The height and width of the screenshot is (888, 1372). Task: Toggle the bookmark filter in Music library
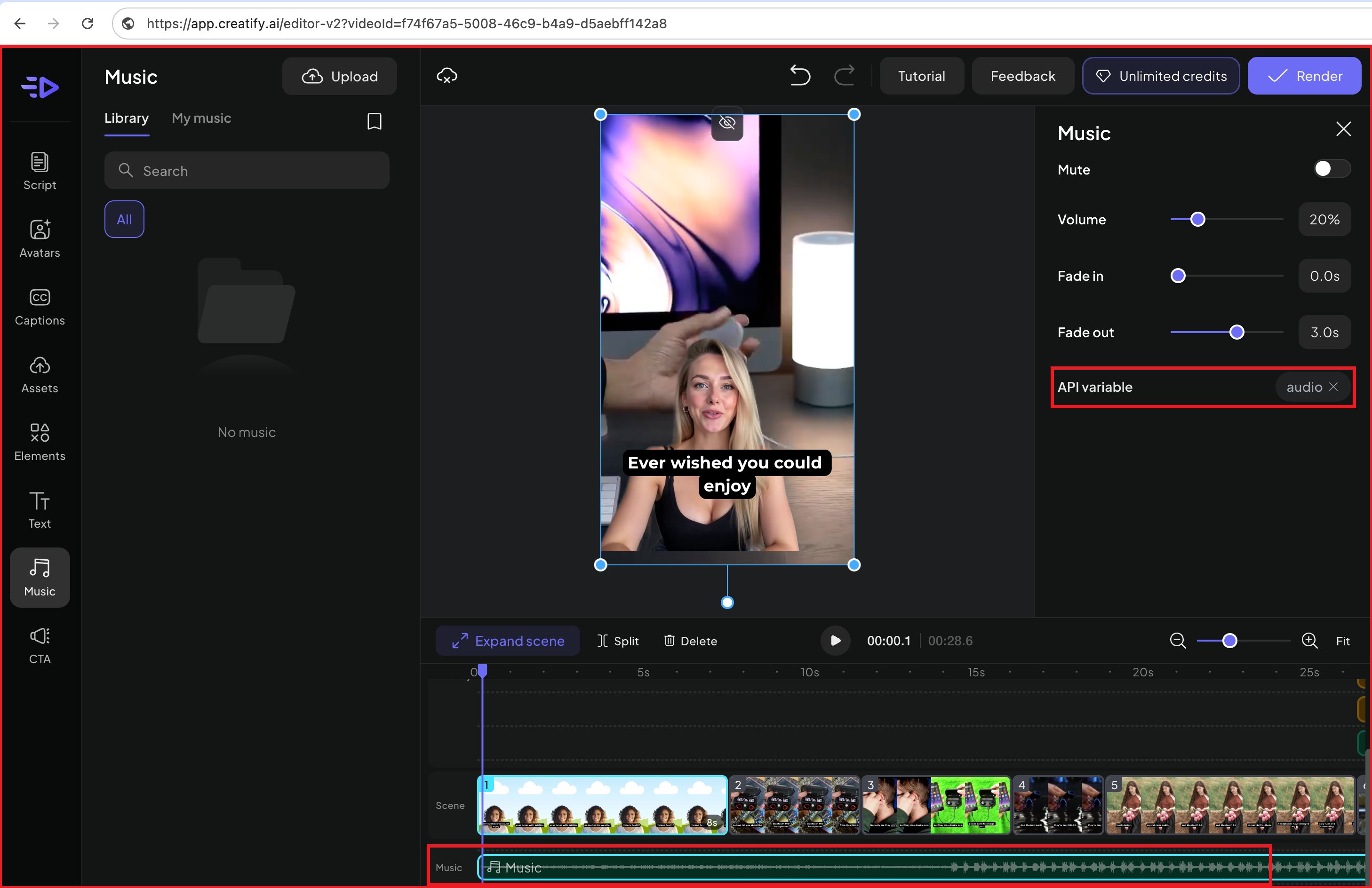coord(373,121)
